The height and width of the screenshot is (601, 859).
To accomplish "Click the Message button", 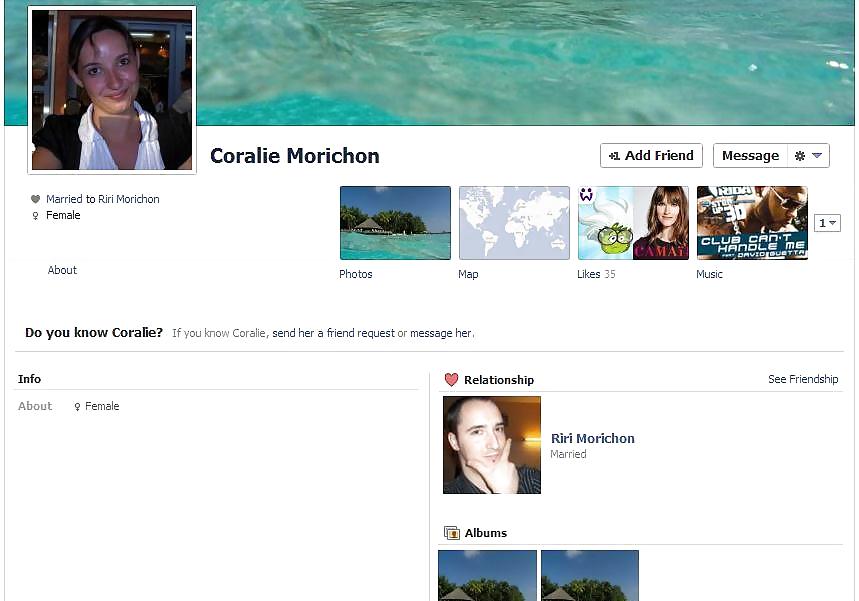I will click(x=749, y=156).
